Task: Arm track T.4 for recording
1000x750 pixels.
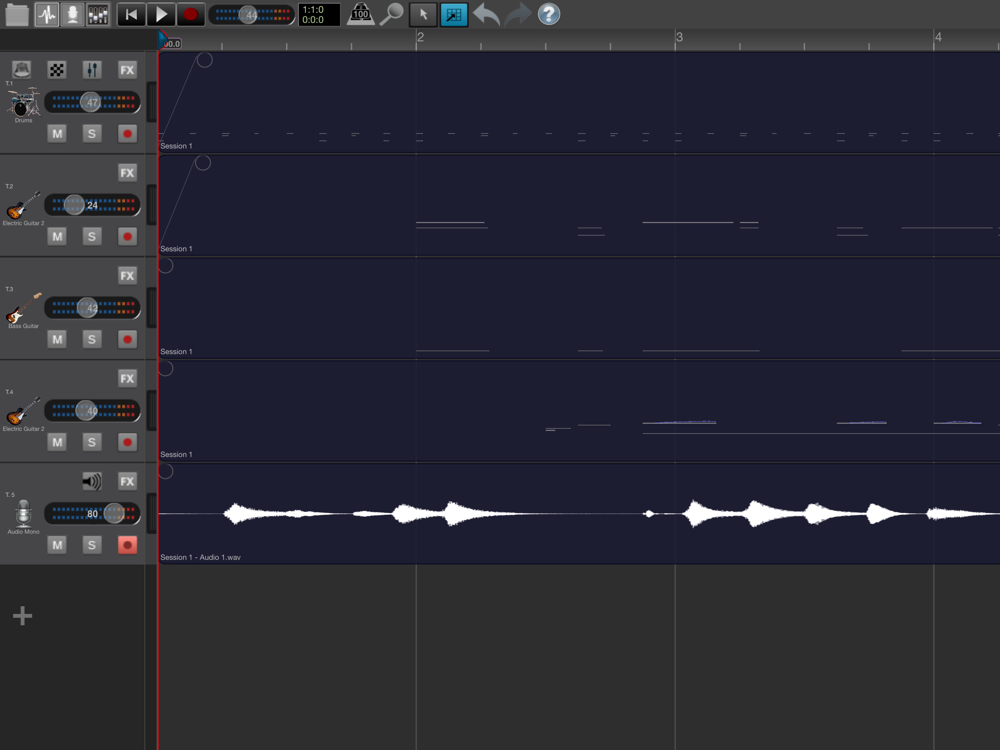Action: pos(127,442)
